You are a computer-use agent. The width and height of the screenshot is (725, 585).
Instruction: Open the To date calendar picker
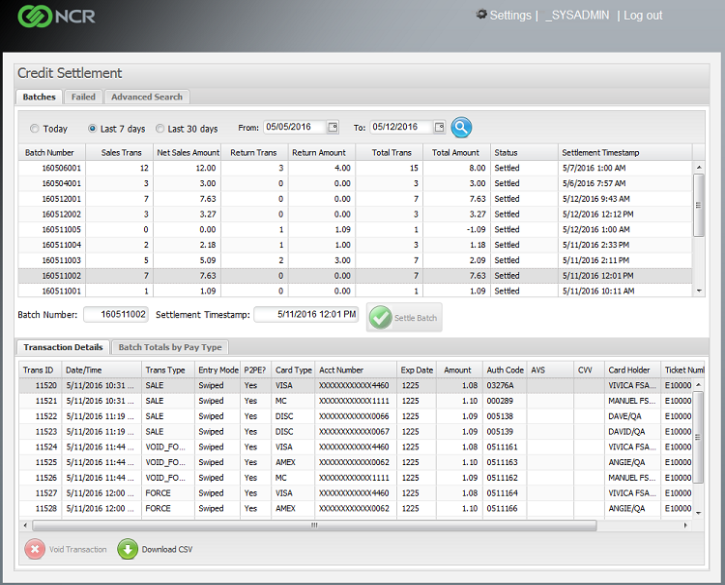(439, 127)
